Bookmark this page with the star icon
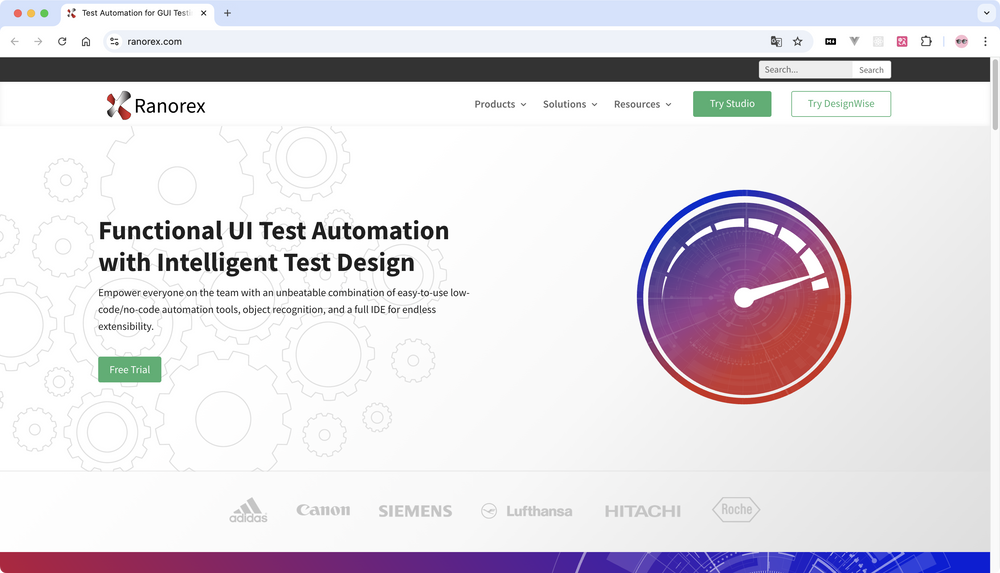The image size is (1000, 573). (x=797, y=41)
